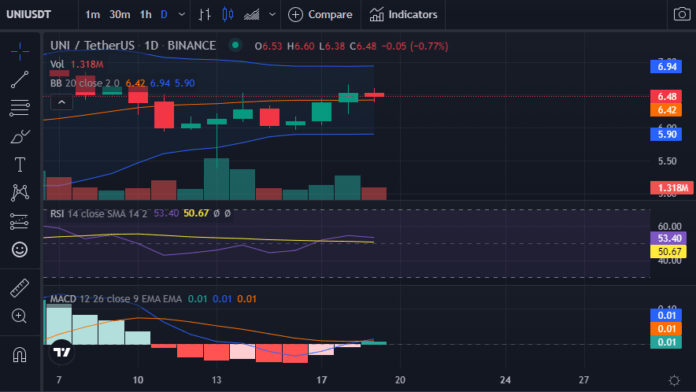
Task: Click the 53.40 RSI value label
Action: [668, 238]
